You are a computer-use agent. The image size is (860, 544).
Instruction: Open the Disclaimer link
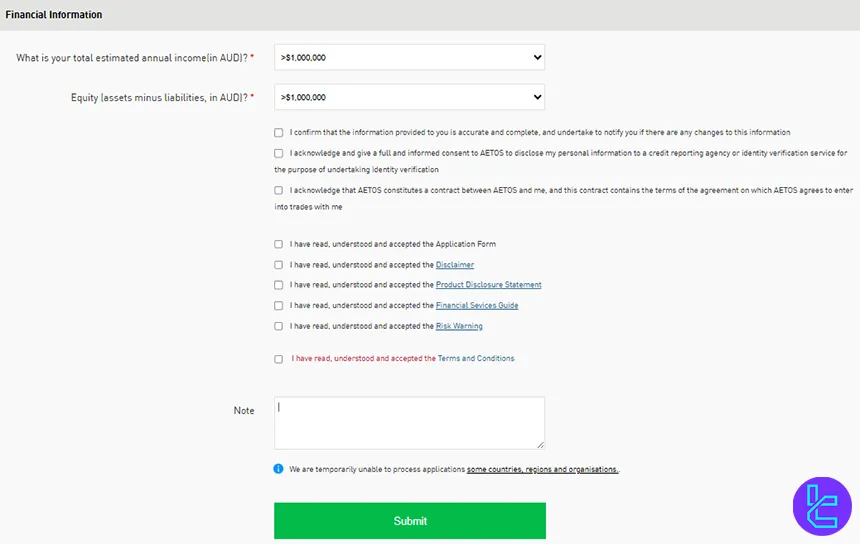coord(455,265)
